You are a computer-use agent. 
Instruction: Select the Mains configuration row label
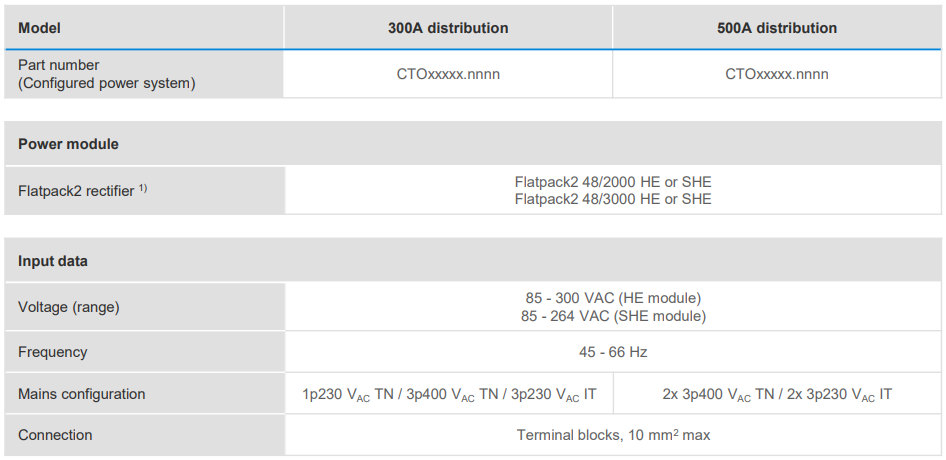[x=82, y=394]
